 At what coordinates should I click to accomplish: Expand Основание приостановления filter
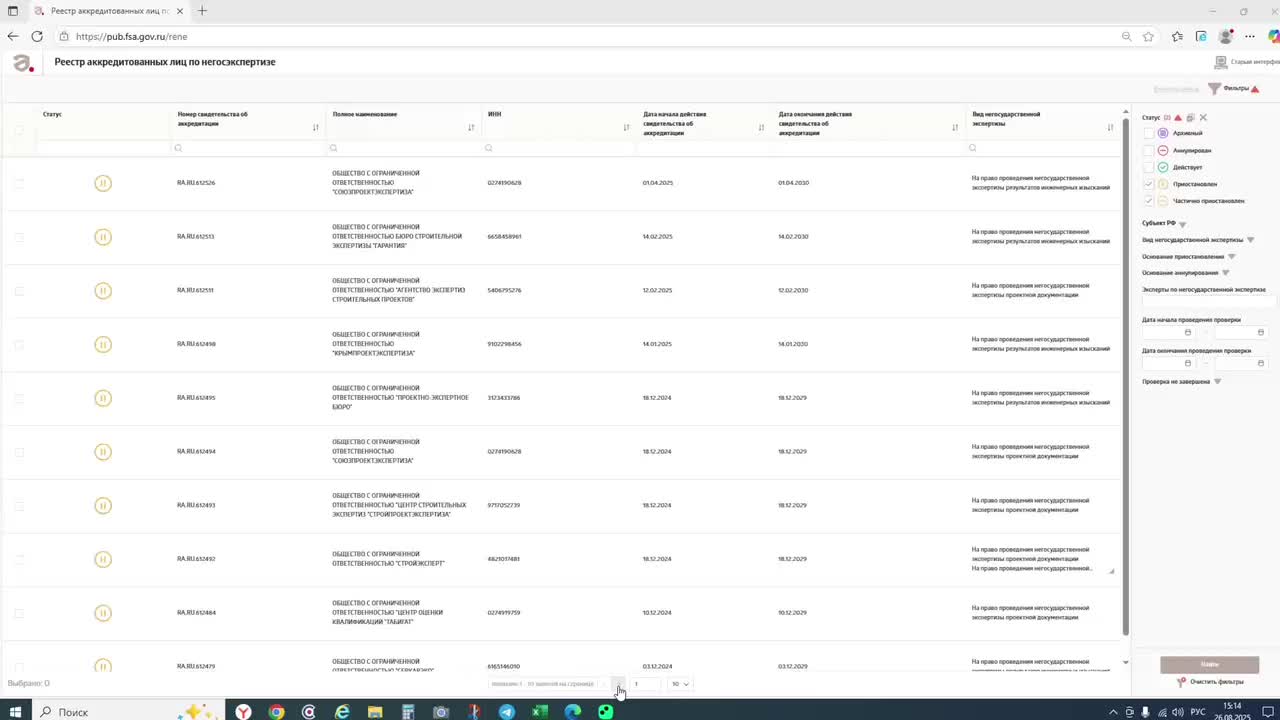pos(1232,257)
